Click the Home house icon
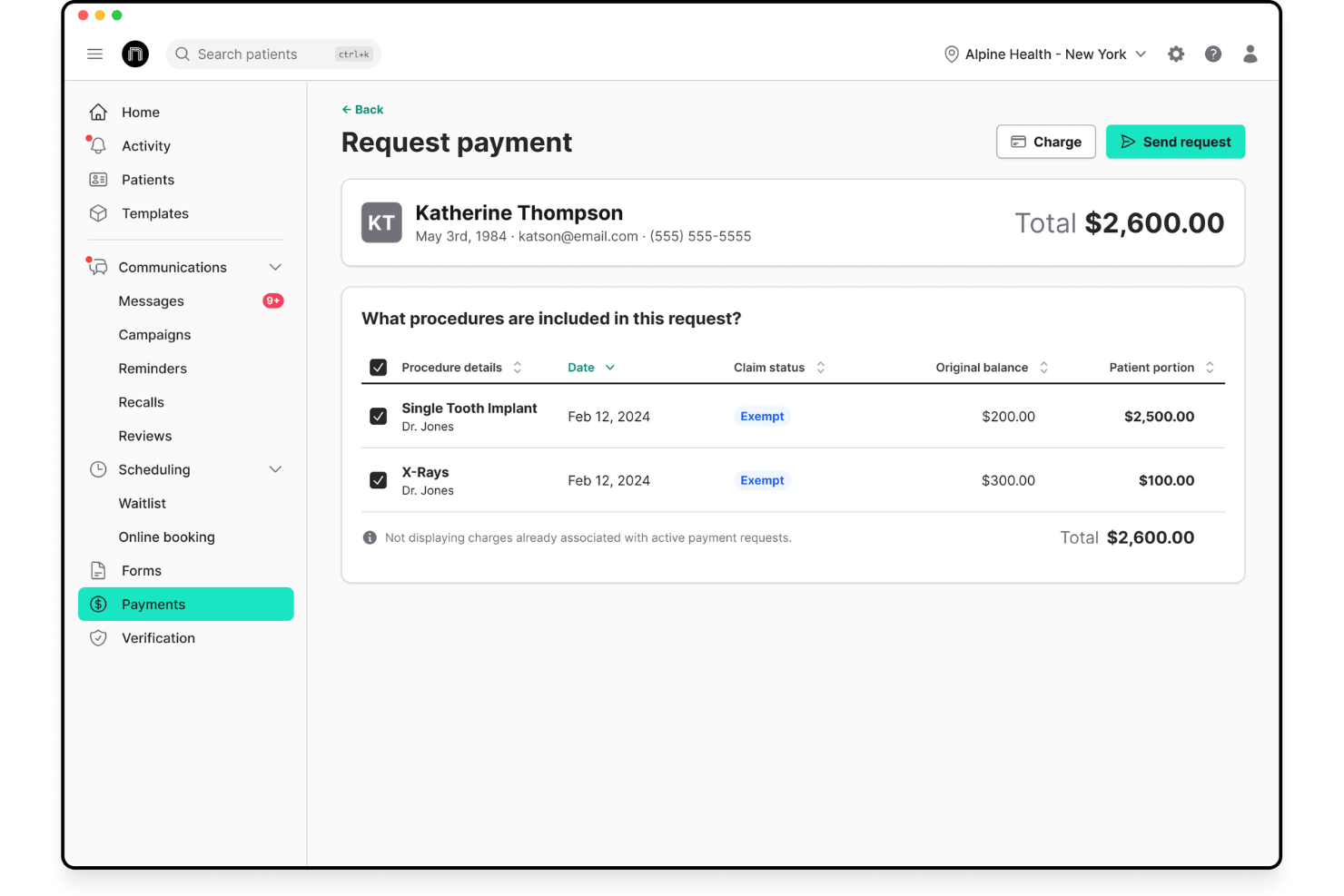Viewport: 1344px width, 896px height. click(98, 113)
